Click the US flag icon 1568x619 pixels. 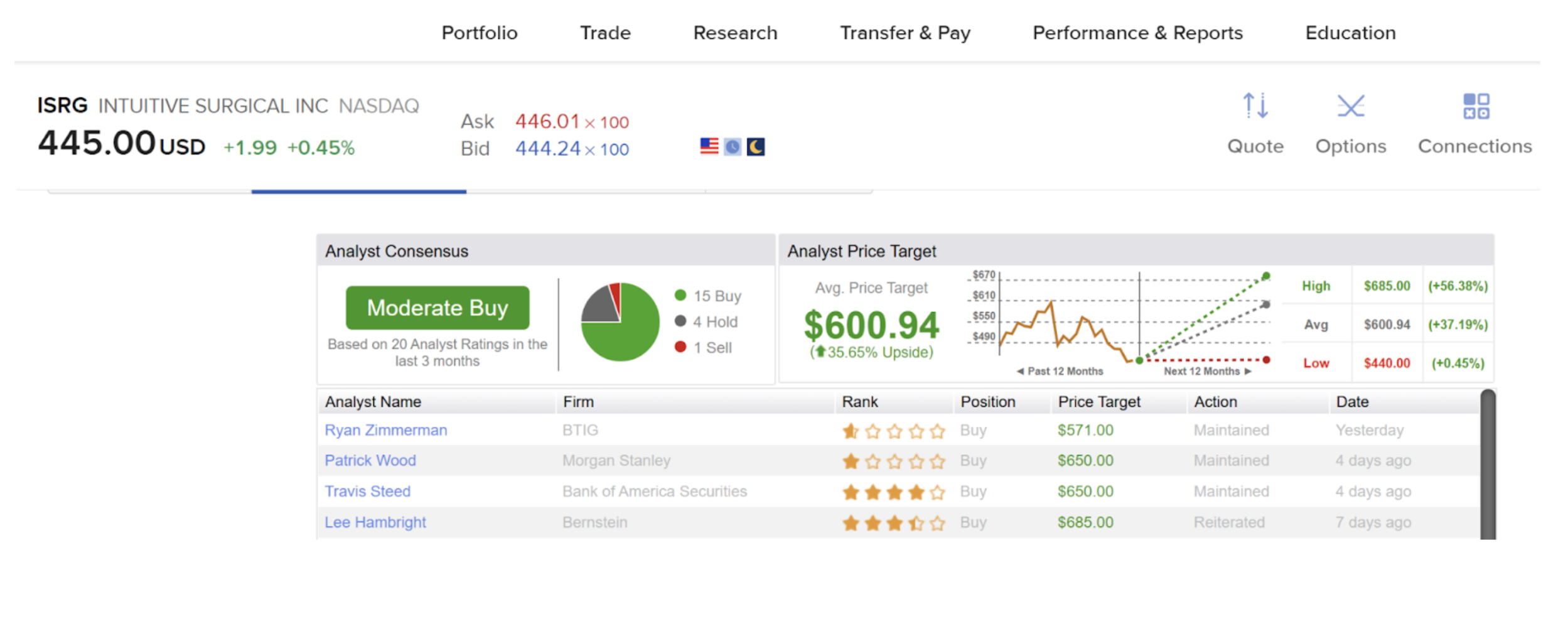point(709,146)
